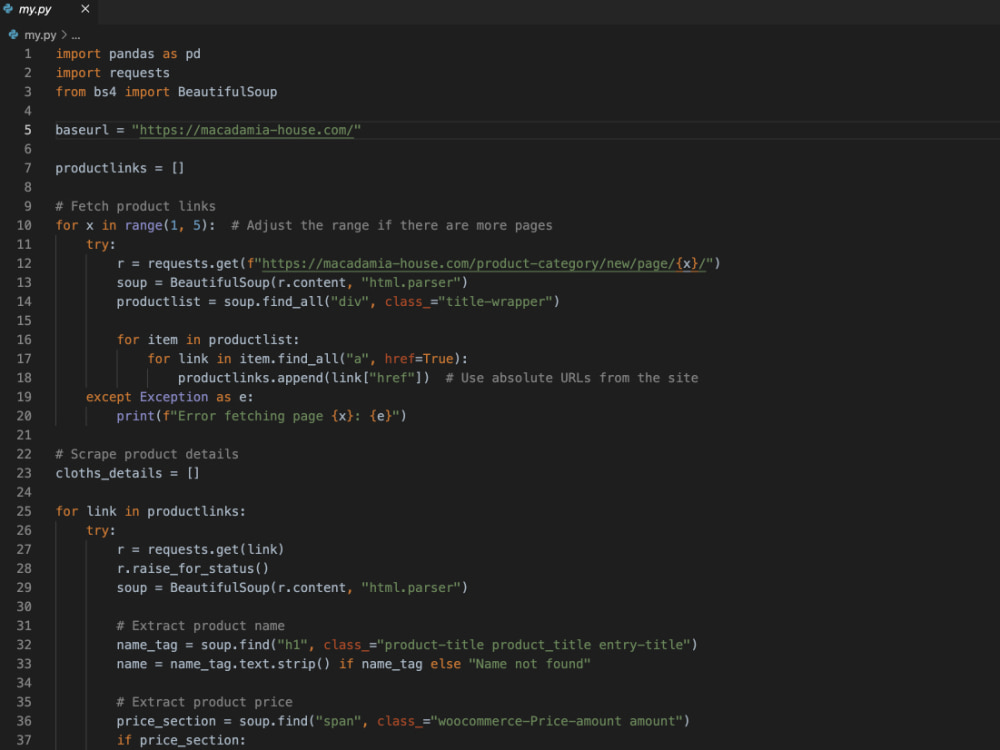Click 'soup = BeautifulSoup' on line 13

point(193,283)
